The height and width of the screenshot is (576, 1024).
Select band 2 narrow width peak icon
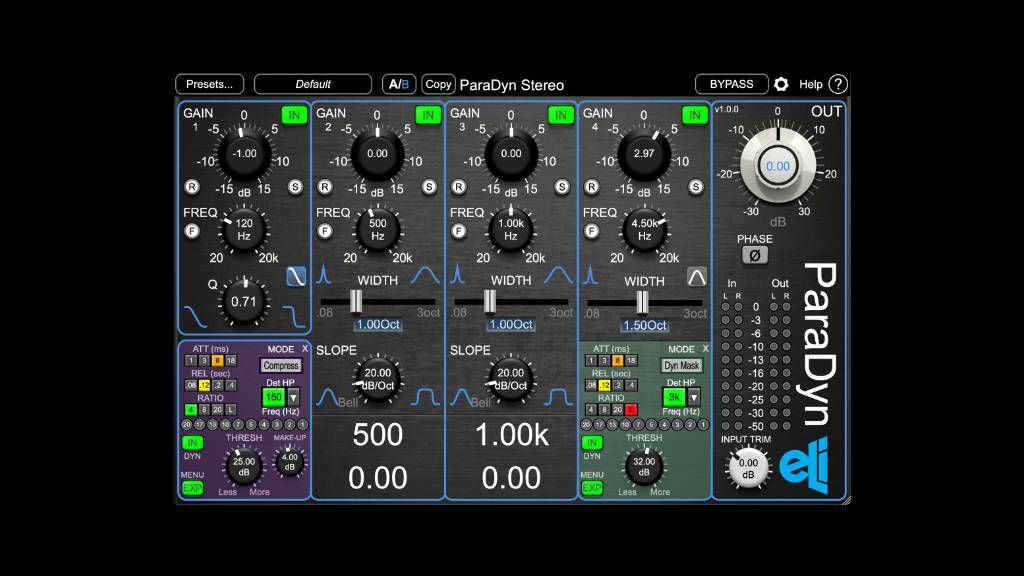tap(324, 274)
